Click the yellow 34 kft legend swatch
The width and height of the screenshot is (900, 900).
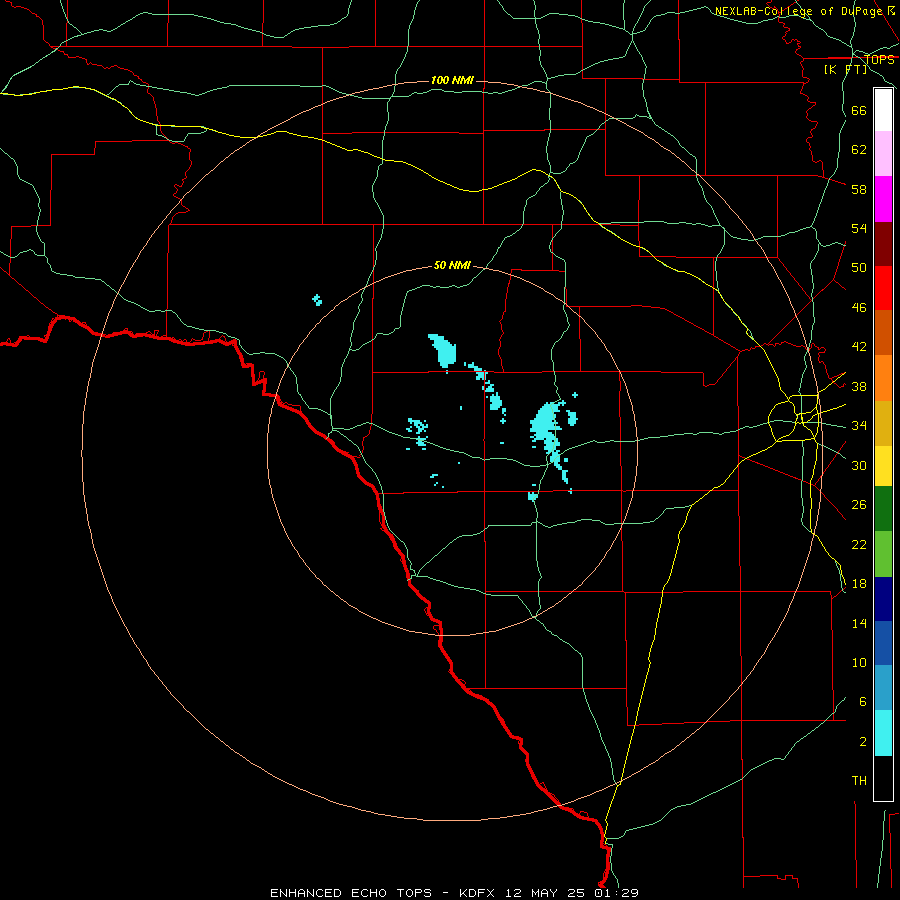point(883,466)
